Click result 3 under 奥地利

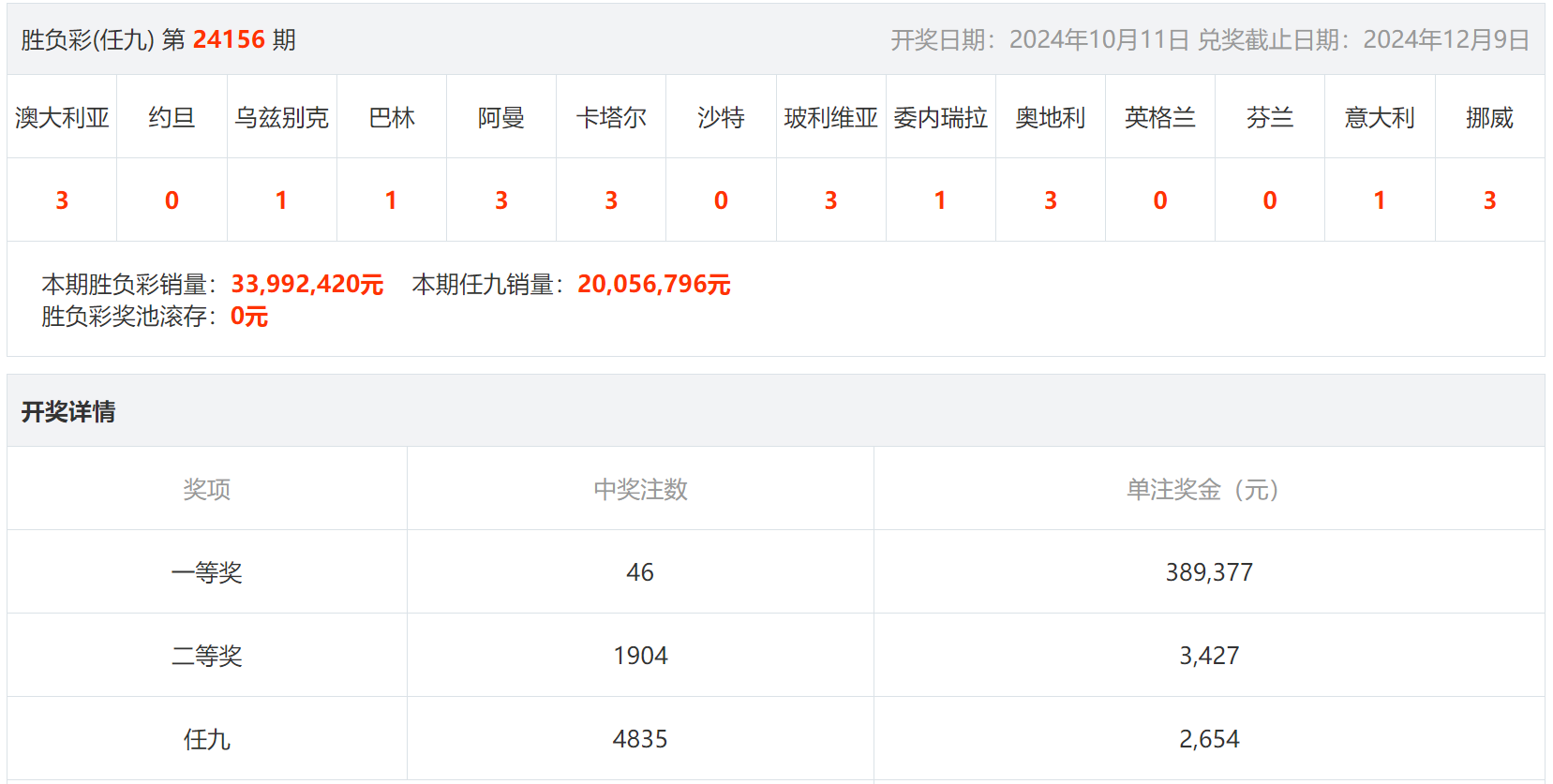1051,200
